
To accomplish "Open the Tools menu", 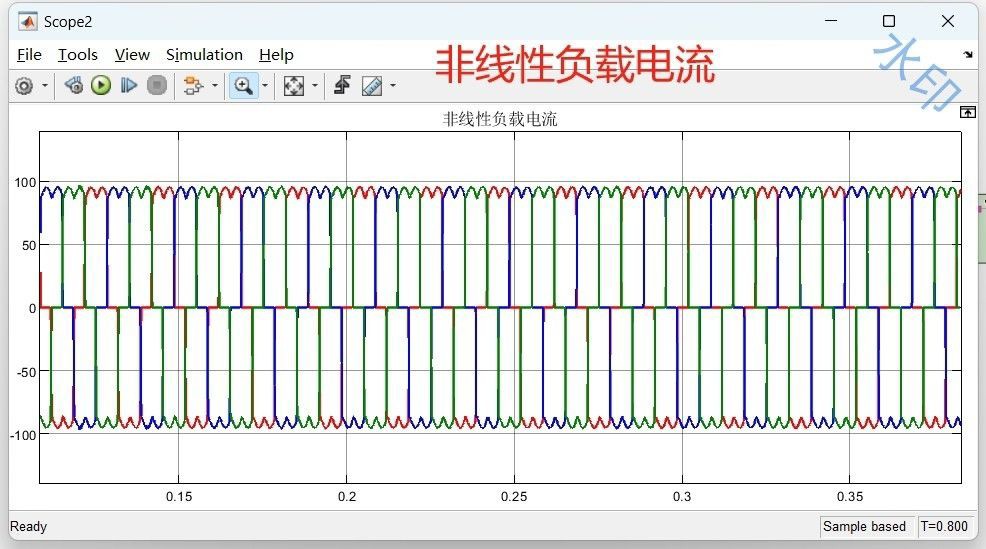I will pyautogui.click(x=77, y=55).
